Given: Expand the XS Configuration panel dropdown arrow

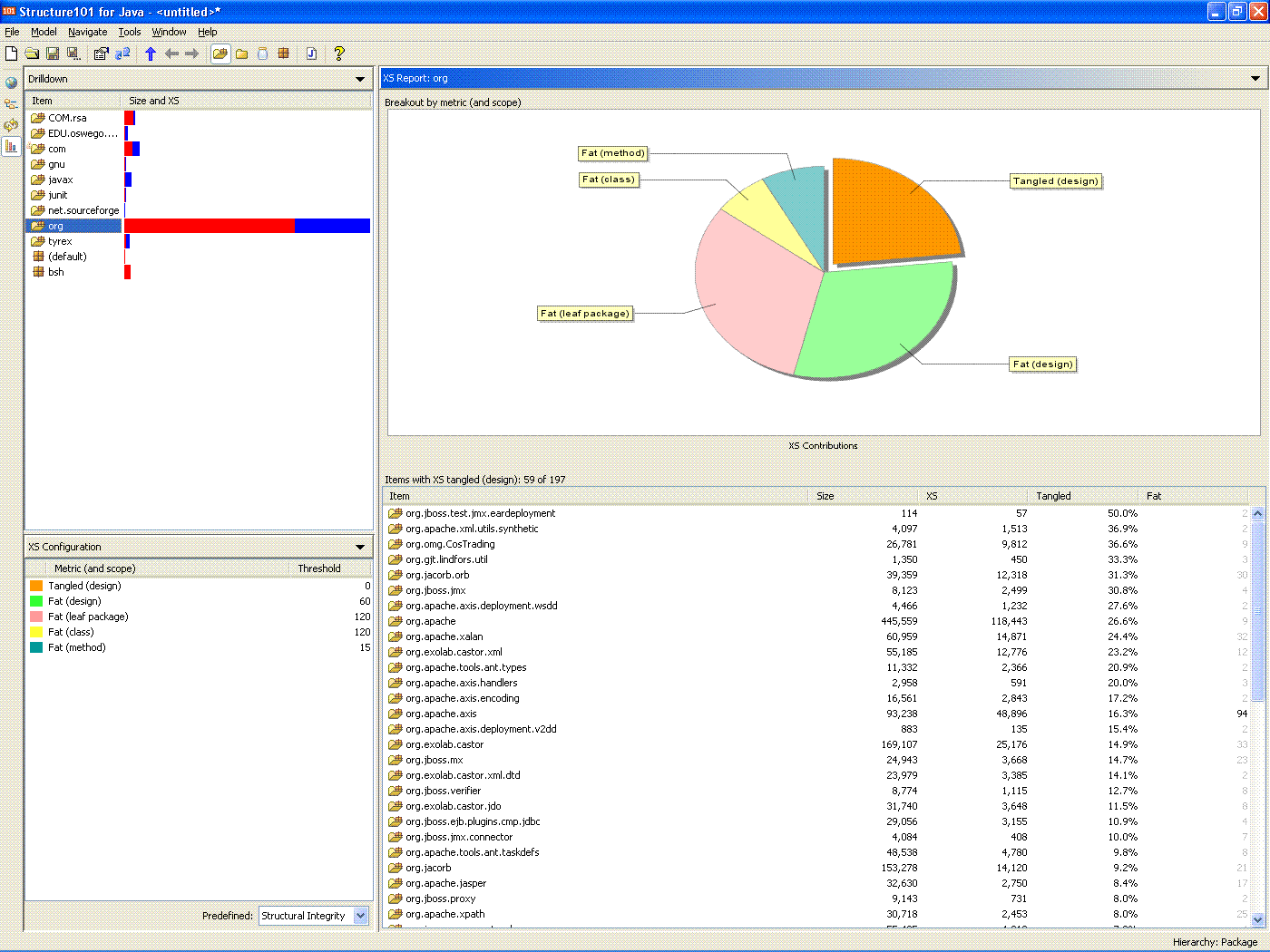Looking at the screenshot, I should coord(360,548).
